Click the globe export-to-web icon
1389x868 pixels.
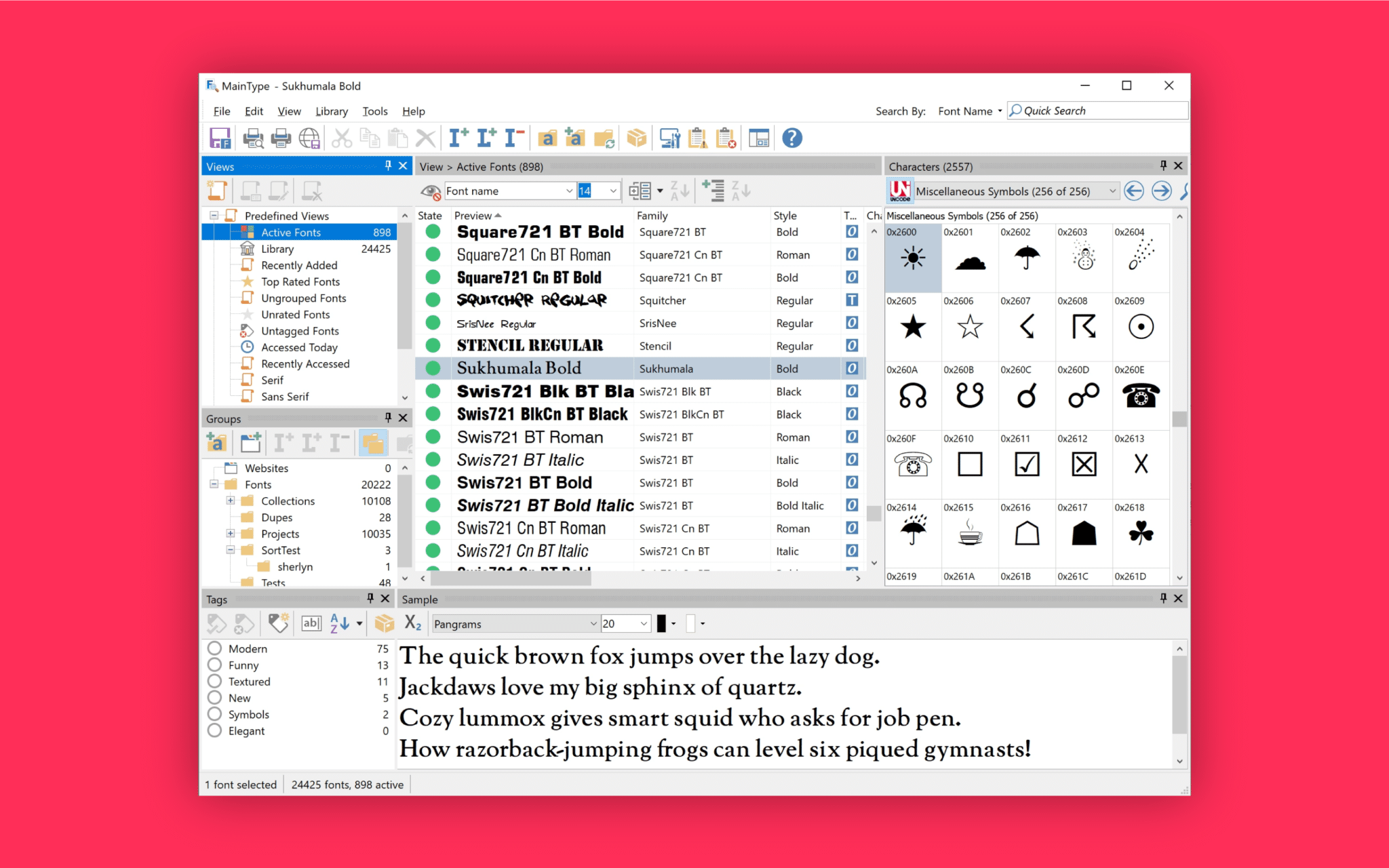click(309, 138)
